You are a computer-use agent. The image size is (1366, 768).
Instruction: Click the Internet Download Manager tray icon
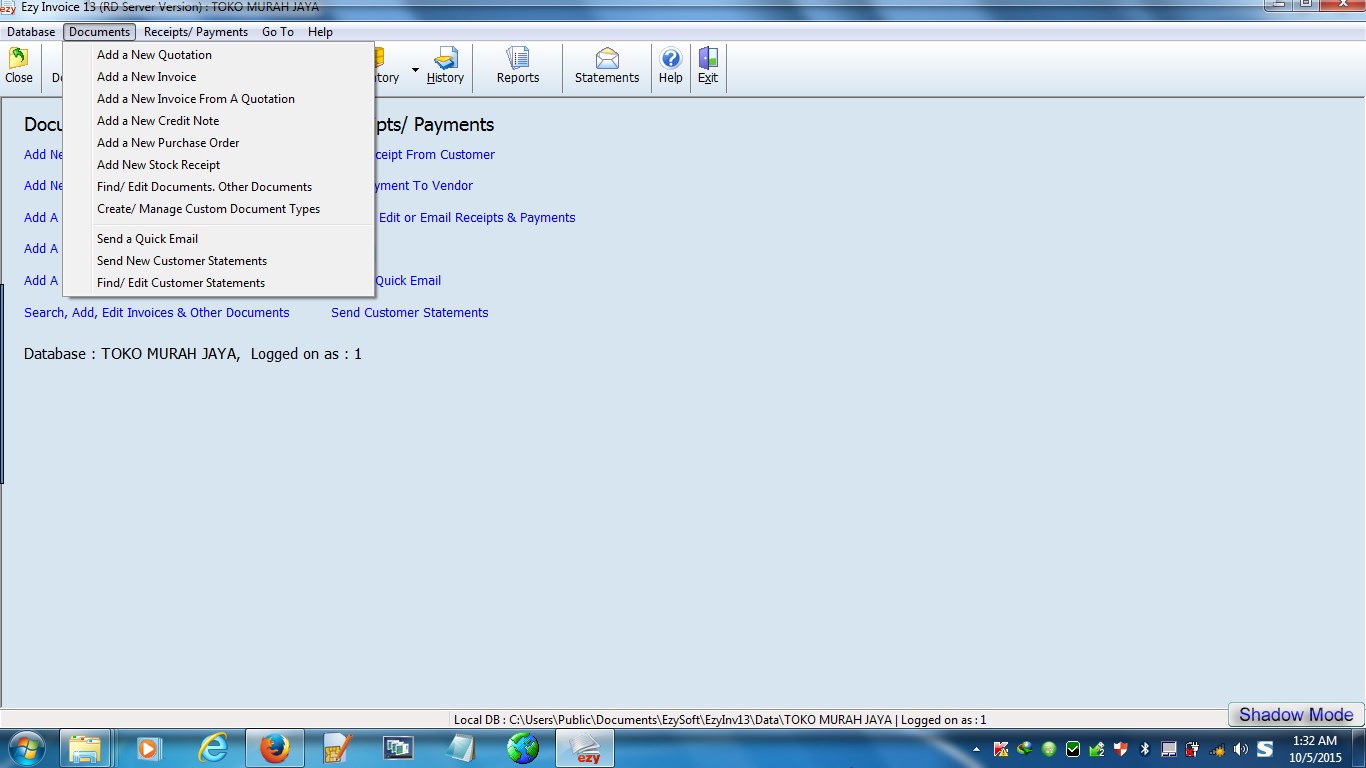click(1025, 749)
